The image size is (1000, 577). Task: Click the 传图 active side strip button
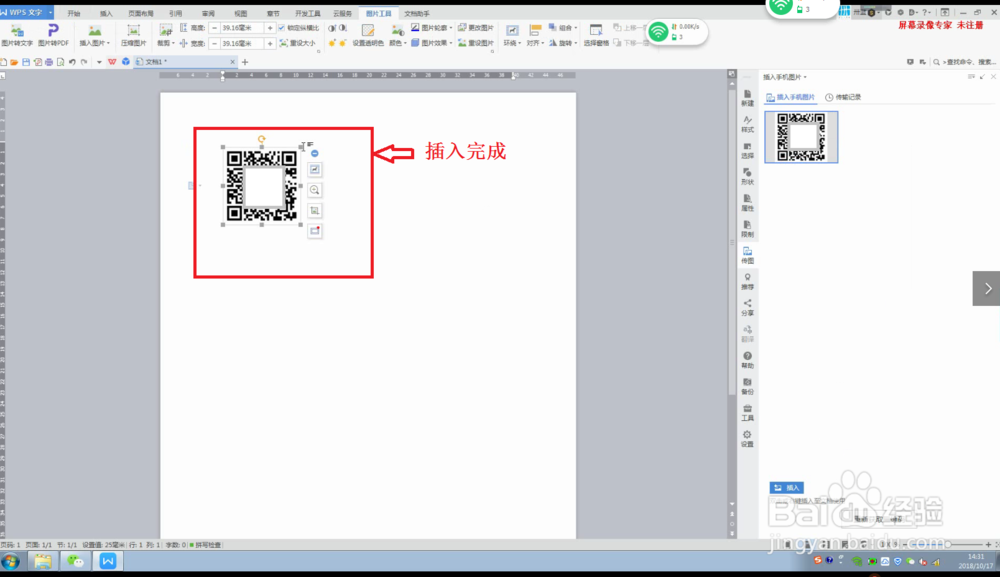click(747, 255)
